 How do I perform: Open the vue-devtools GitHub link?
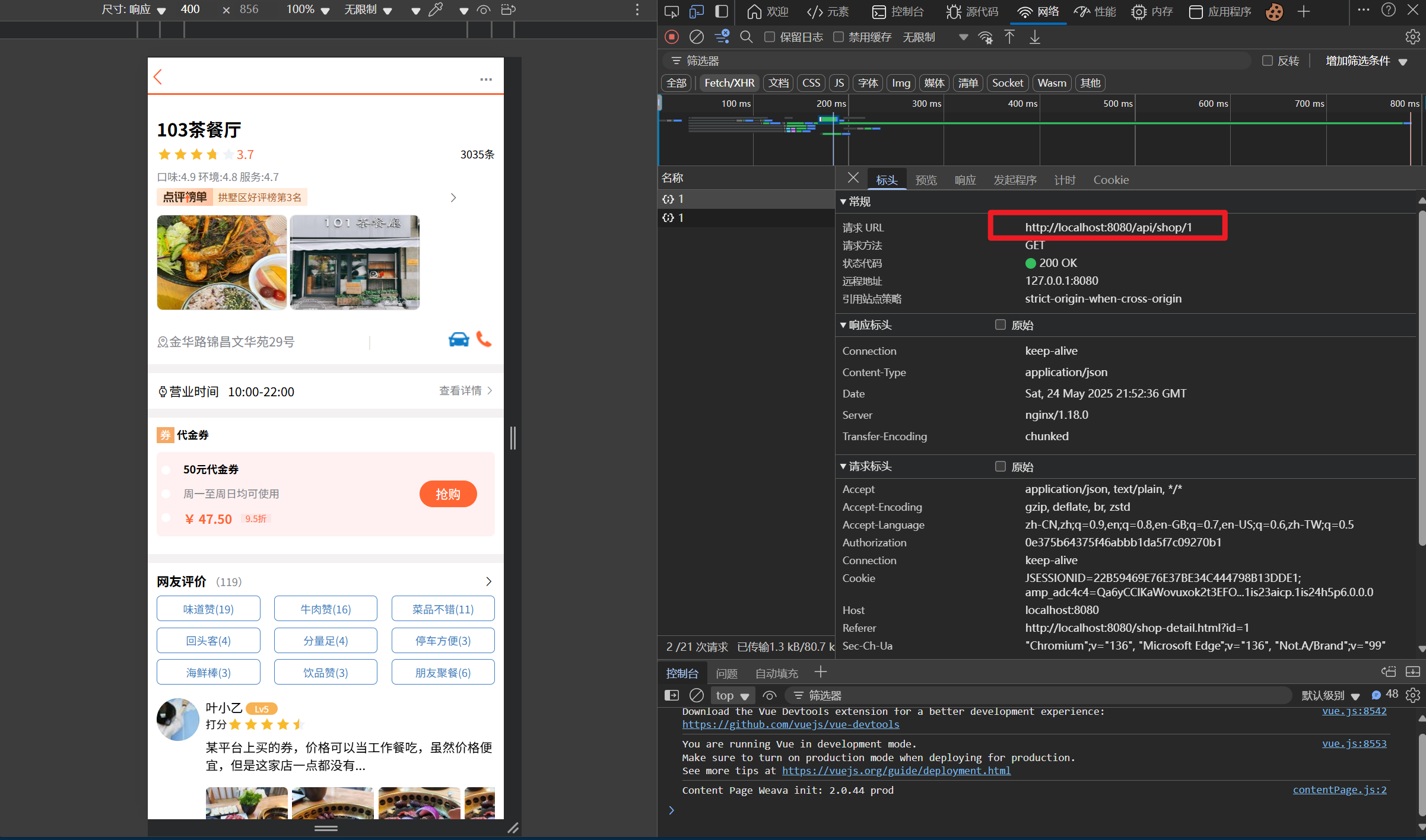790,724
